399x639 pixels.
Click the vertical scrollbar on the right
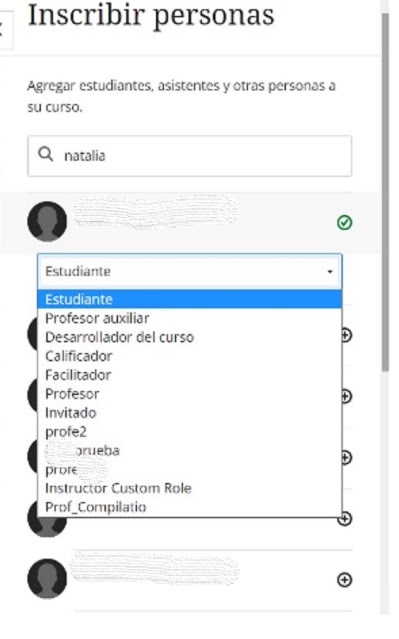click(385, 192)
